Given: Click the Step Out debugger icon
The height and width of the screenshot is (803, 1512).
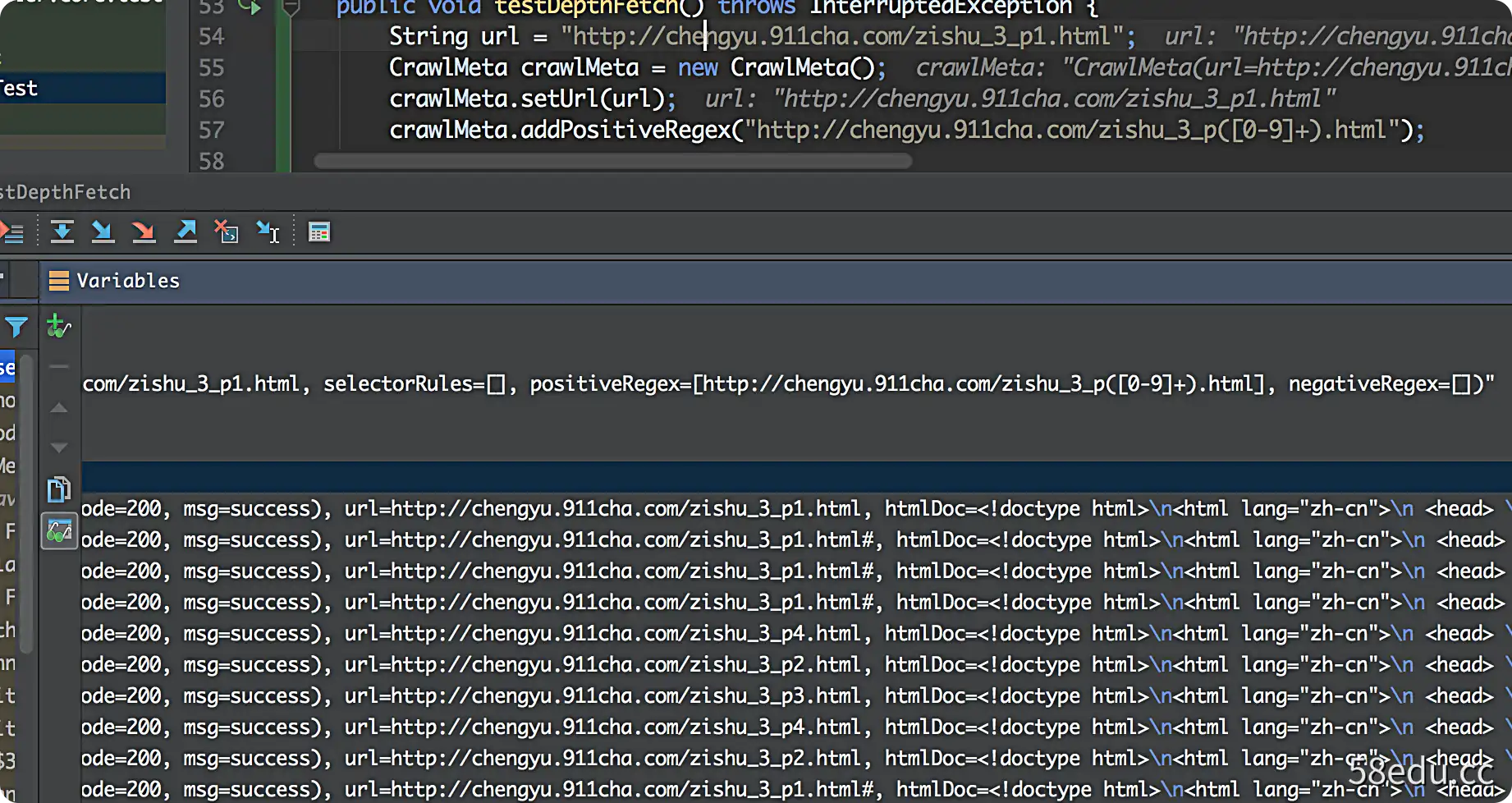Looking at the screenshot, I should [186, 232].
